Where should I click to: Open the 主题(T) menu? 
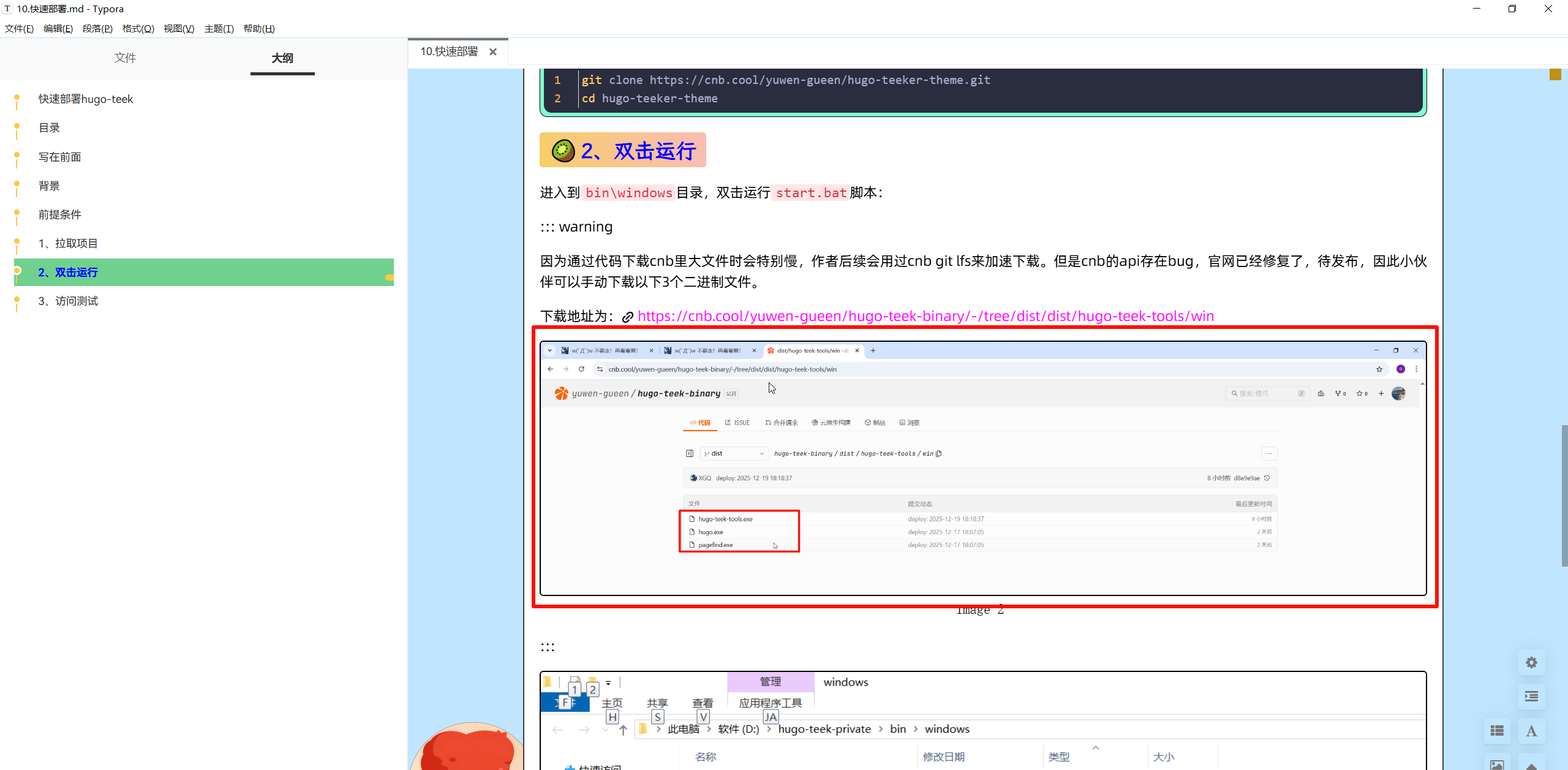[219, 29]
